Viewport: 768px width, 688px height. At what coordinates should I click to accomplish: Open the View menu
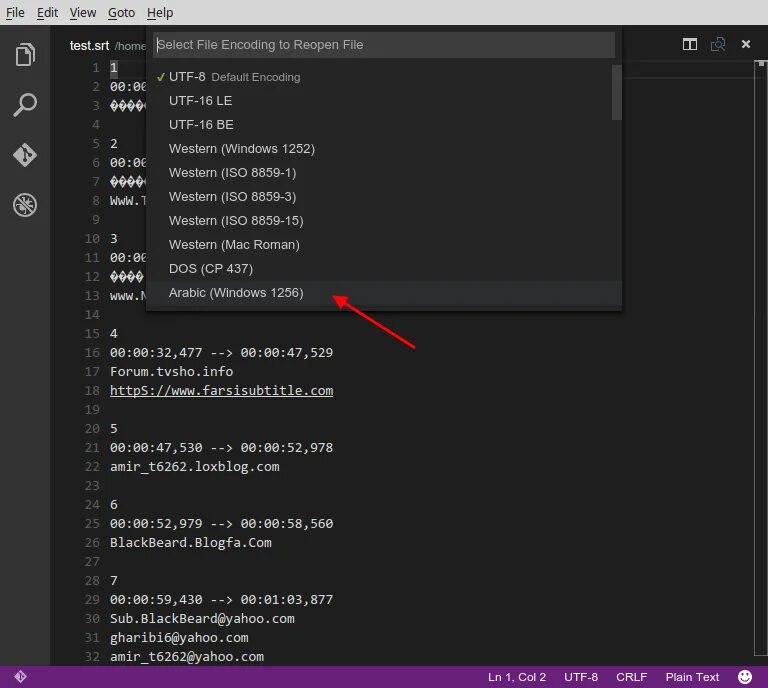tap(83, 13)
